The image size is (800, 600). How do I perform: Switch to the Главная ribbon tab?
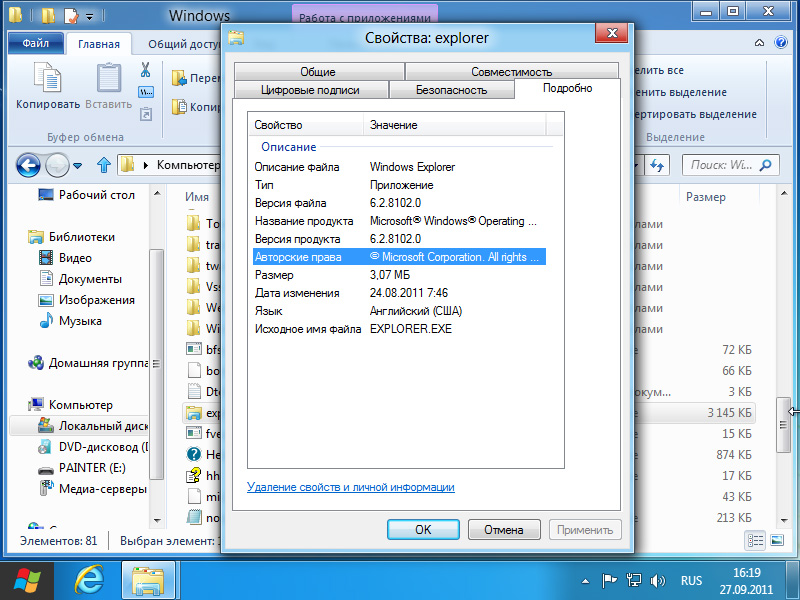pos(99,44)
